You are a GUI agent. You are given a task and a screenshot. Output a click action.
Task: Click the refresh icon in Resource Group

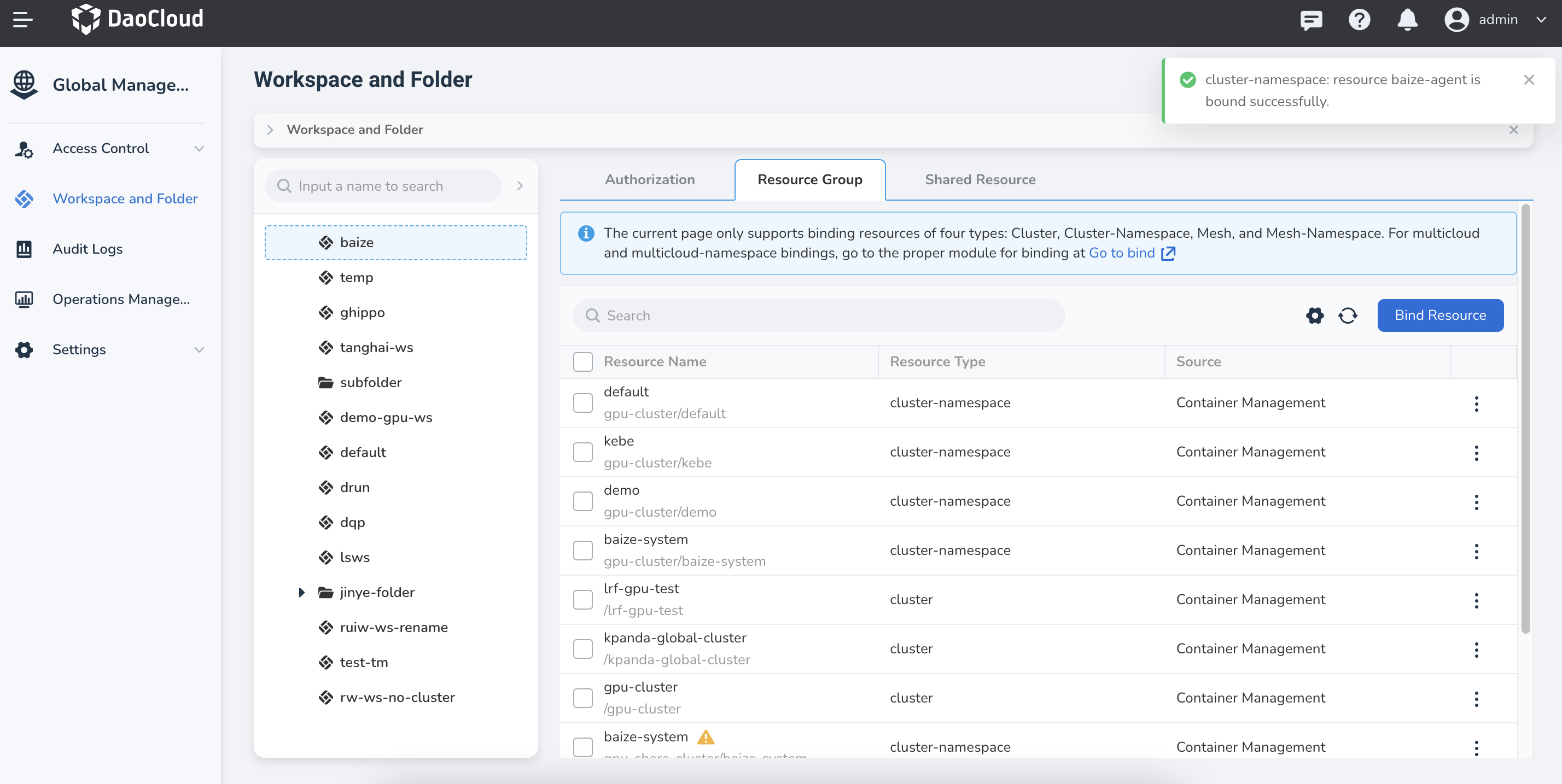1349,315
